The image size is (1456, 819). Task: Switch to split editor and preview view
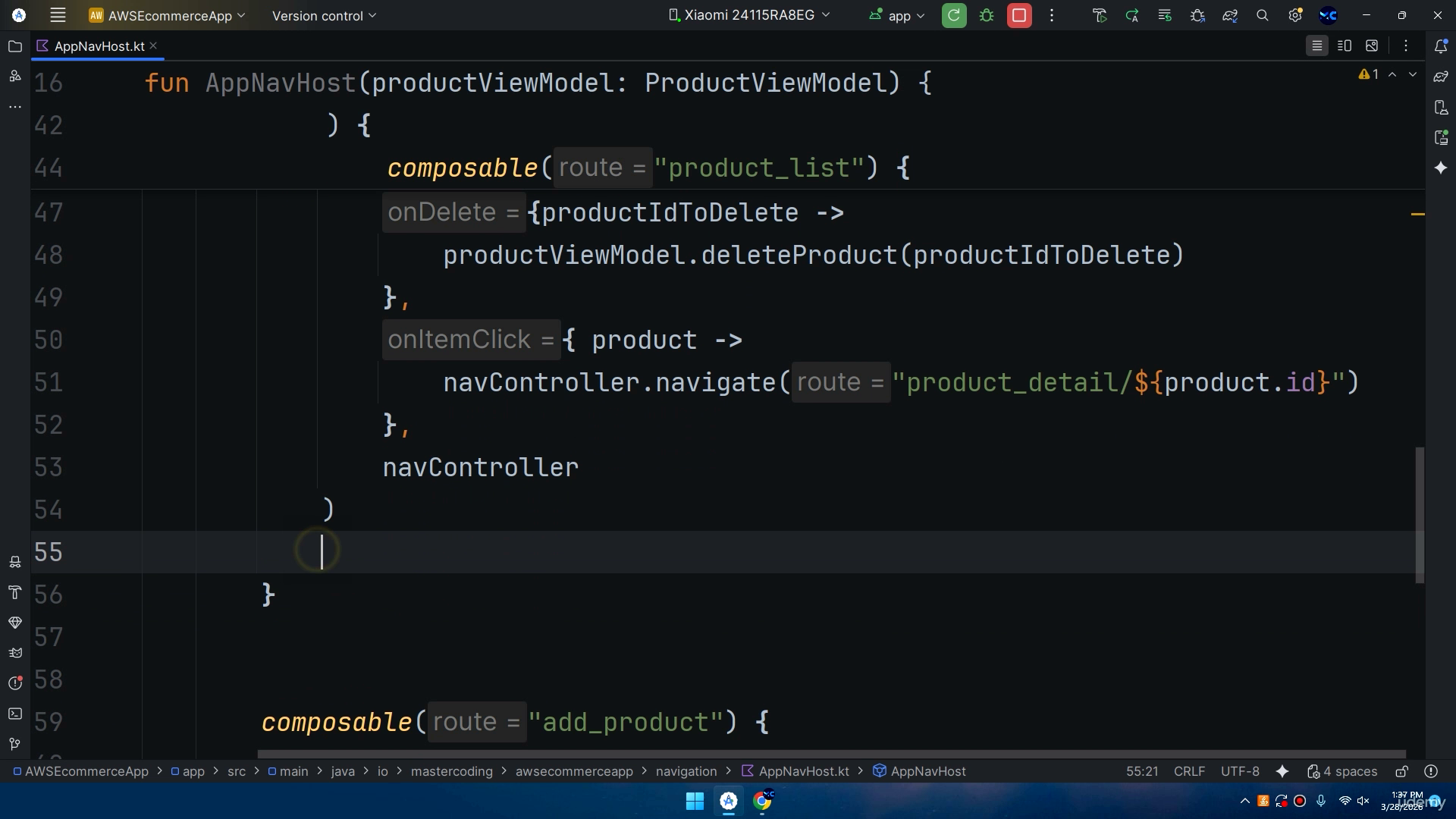1345,46
